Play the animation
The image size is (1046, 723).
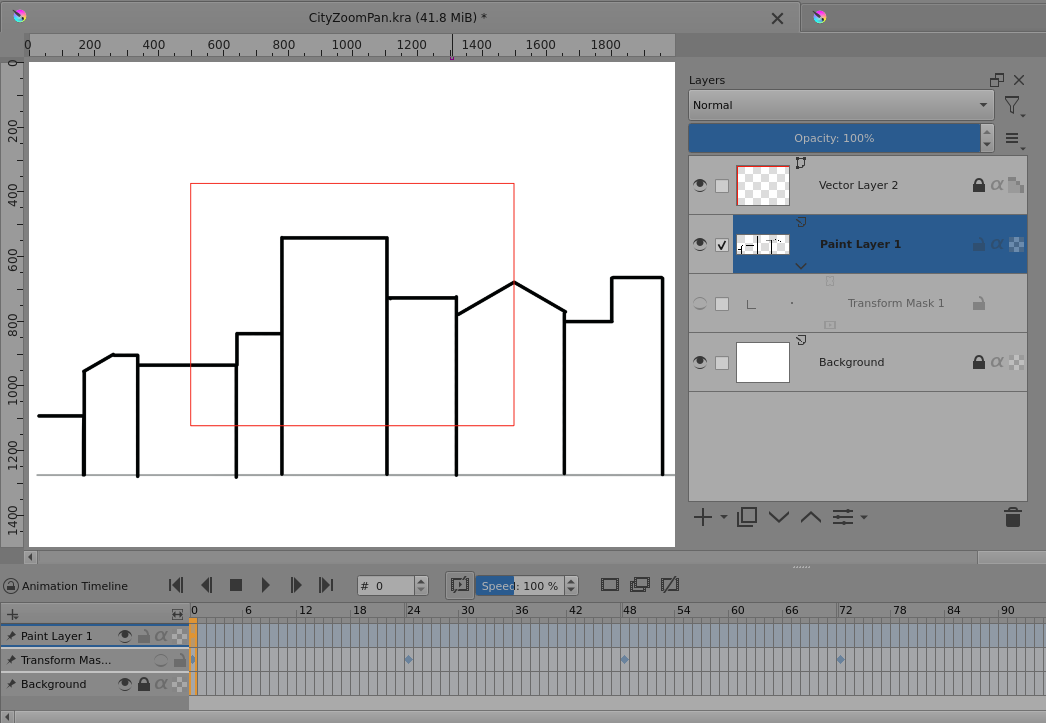pyautogui.click(x=266, y=585)
